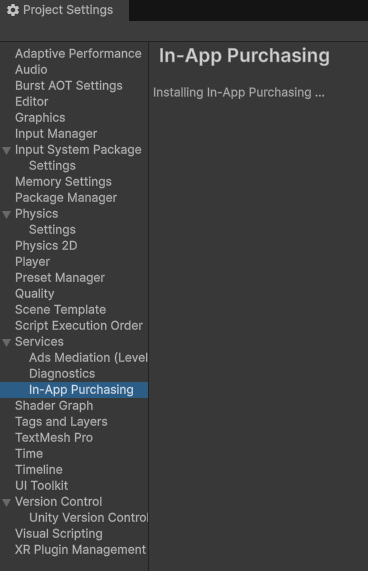Collapse the Services tree section
The height and width of the screenshot is (571, 368).
(7, 342)
